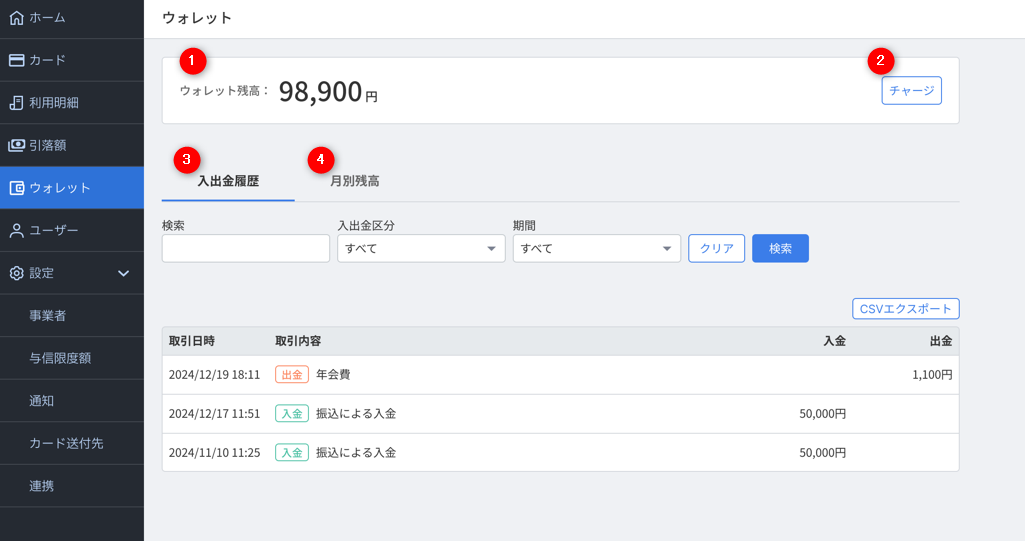Viewport: 1025px width, 541px height.
Task: Focus the 検索 text input field
Action: [x=246, y=248]
